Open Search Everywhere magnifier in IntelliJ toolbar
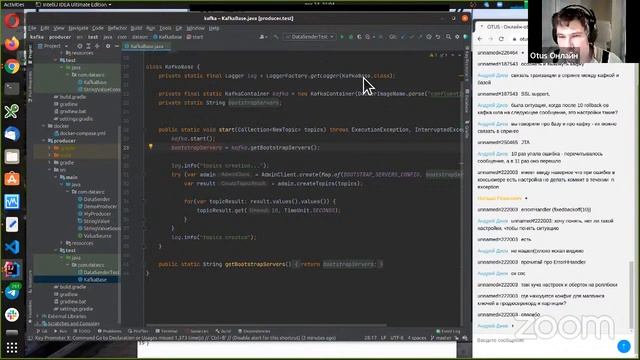This screenshot has width=640, height=360. (448, 37)
